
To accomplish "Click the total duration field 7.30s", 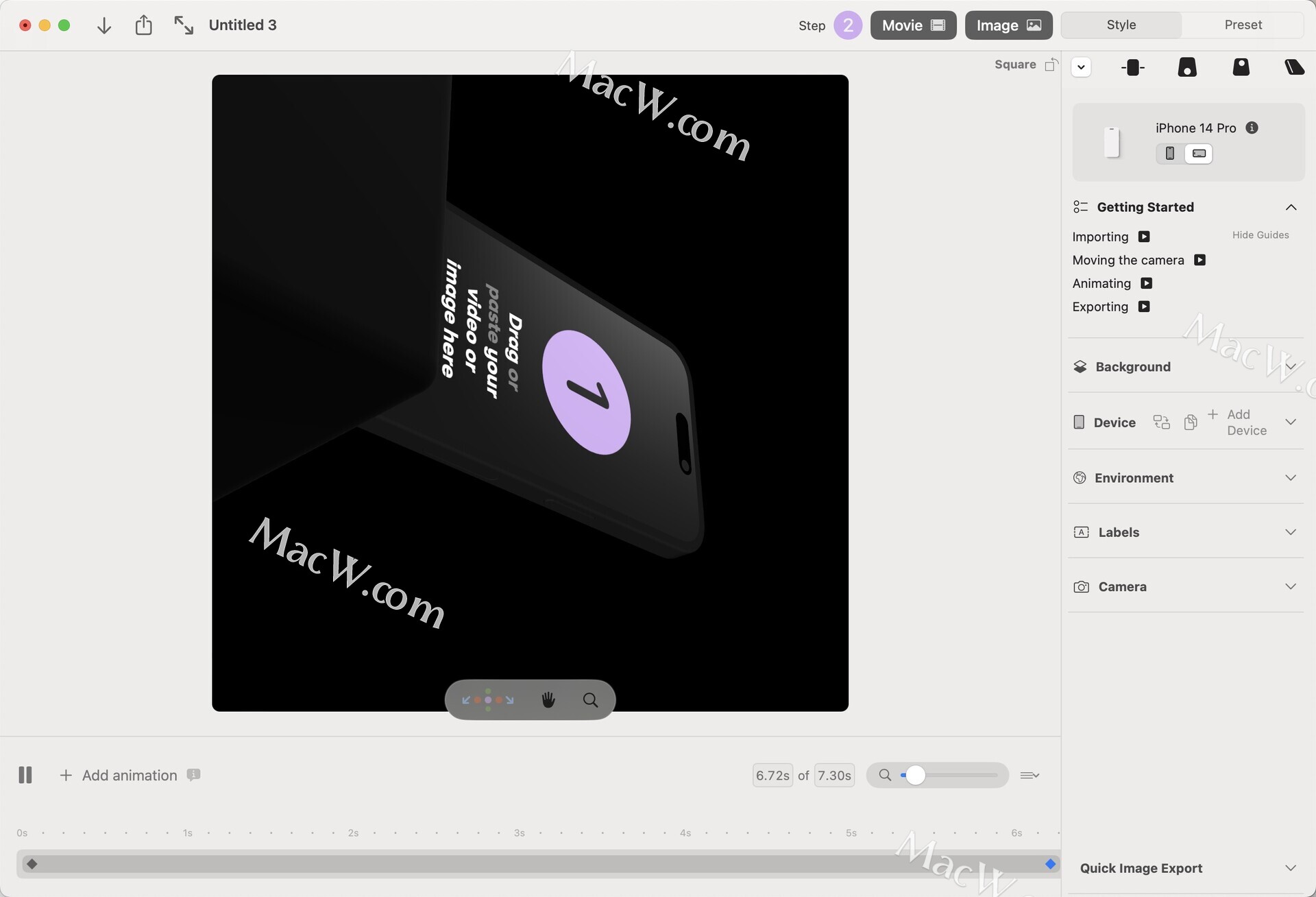I will coord(834,776).
